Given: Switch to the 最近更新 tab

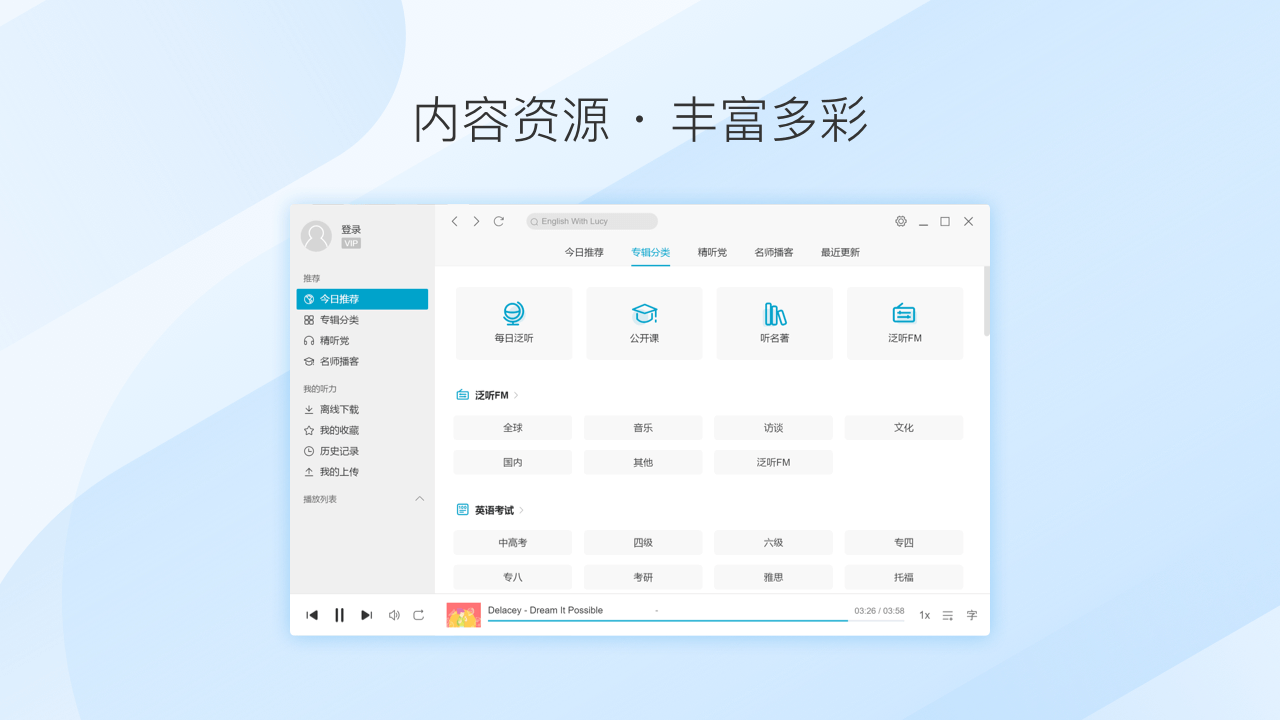Looking at the screenshot, I should 840,253.
